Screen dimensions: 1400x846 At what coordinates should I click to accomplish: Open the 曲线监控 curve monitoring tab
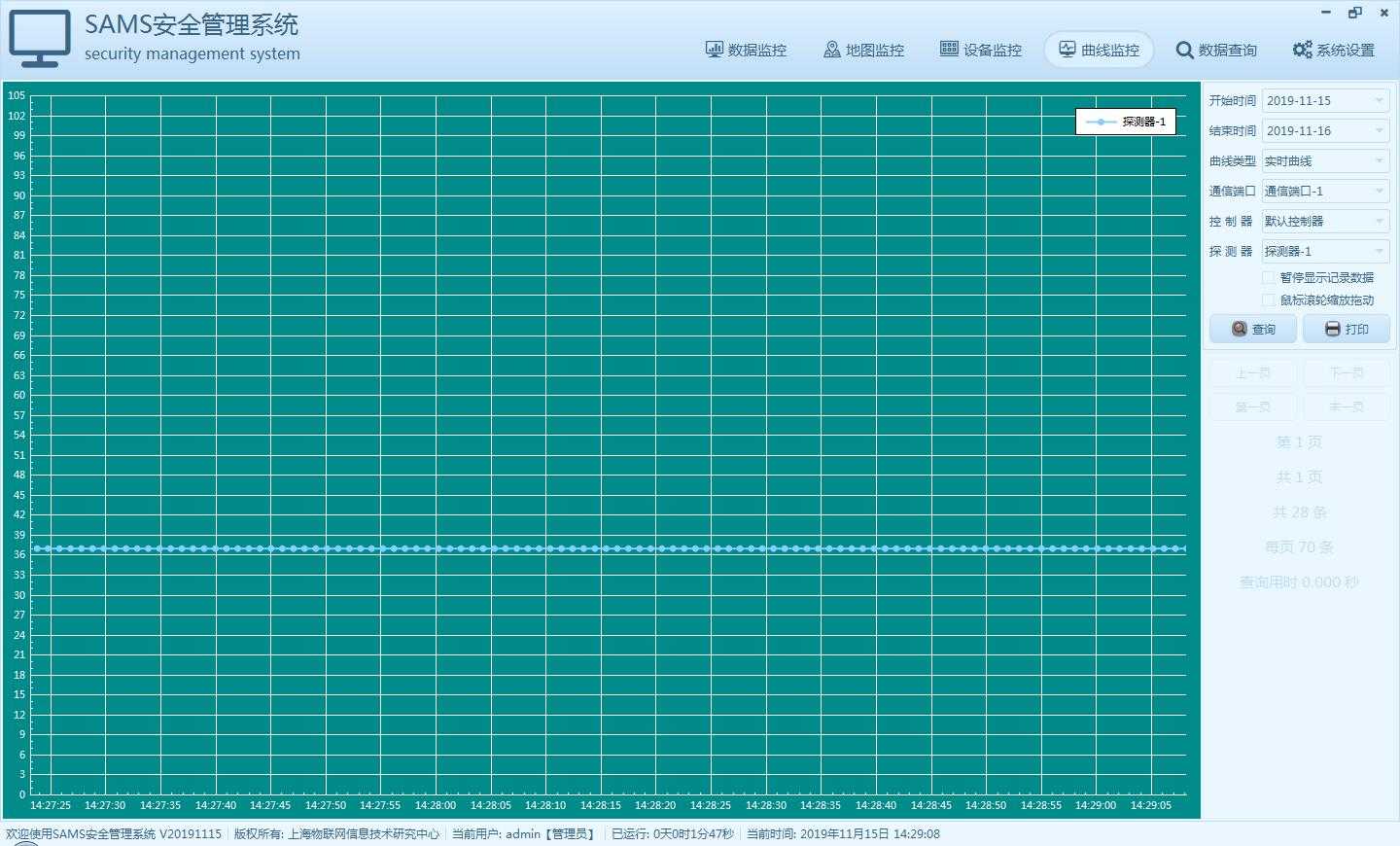(1099, 50)
